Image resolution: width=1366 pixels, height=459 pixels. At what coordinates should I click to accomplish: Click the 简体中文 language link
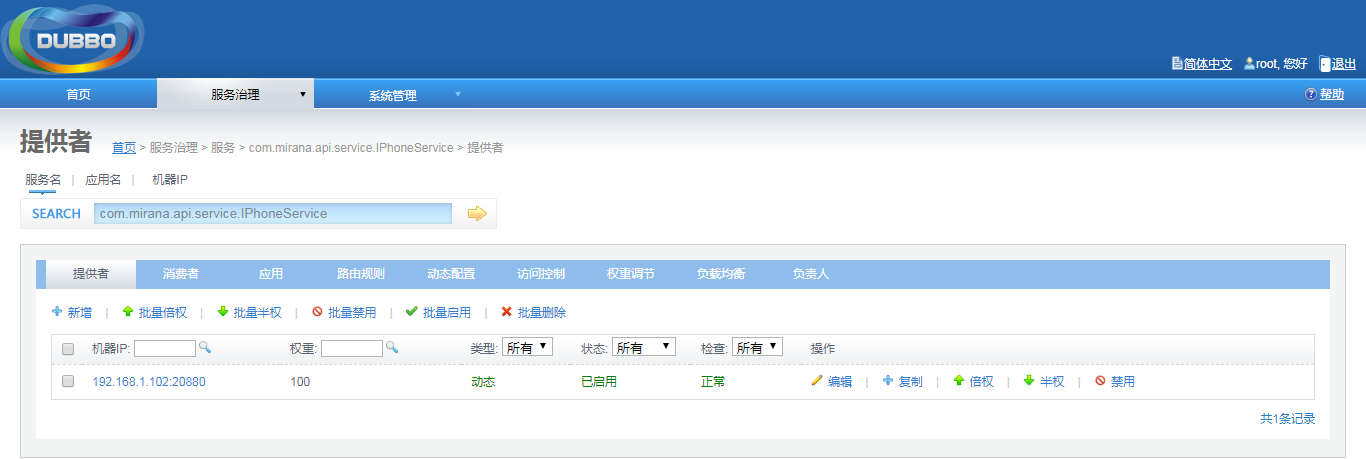pyautogui.click(x=1208, y=63)
